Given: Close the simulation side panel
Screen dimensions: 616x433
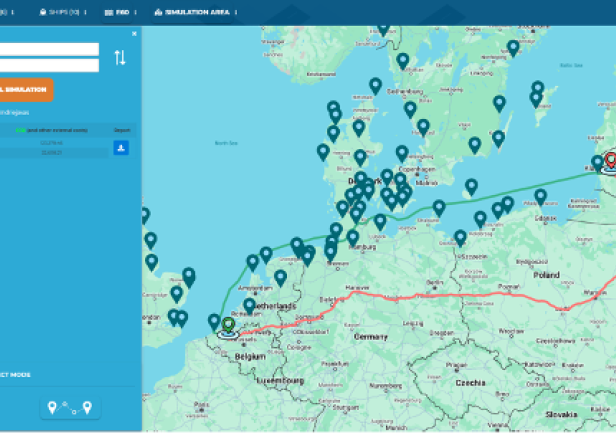Looking at the screenshot, I should tap(134, 33).
